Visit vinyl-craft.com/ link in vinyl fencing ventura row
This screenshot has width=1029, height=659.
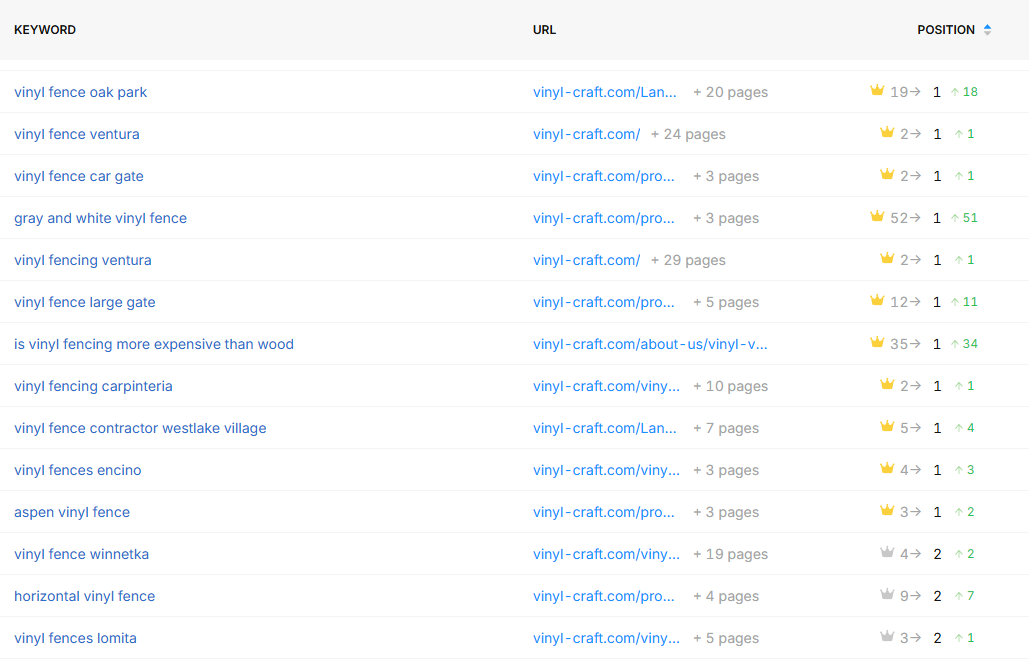pos(587,261)
